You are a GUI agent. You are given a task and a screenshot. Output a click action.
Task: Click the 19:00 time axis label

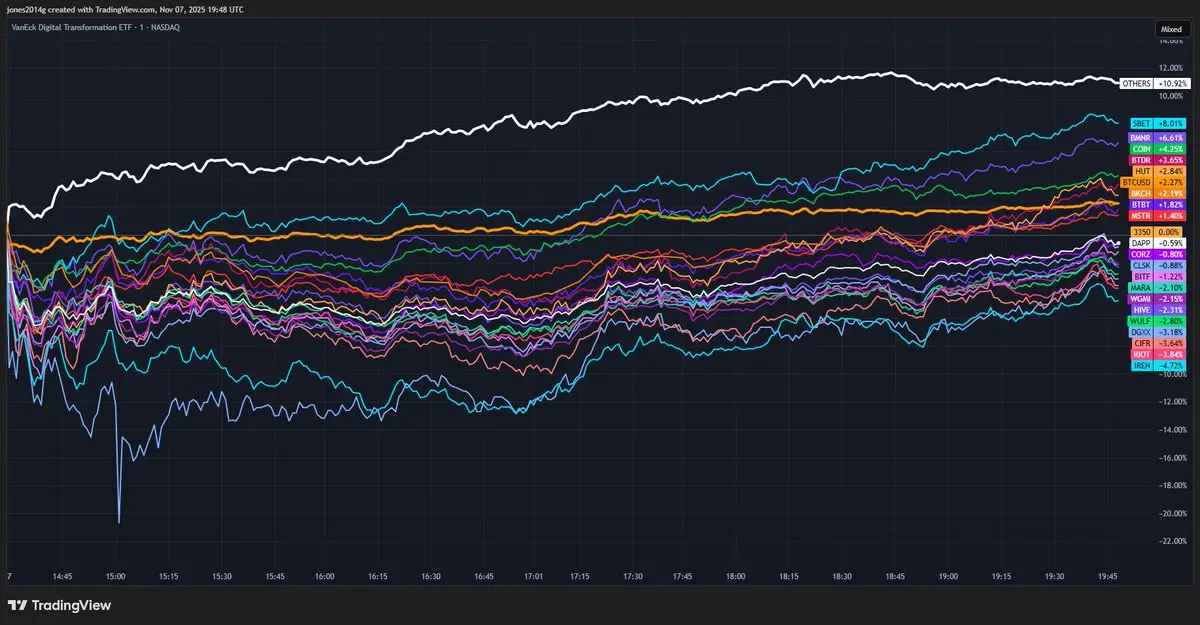(x=948, y=577)
